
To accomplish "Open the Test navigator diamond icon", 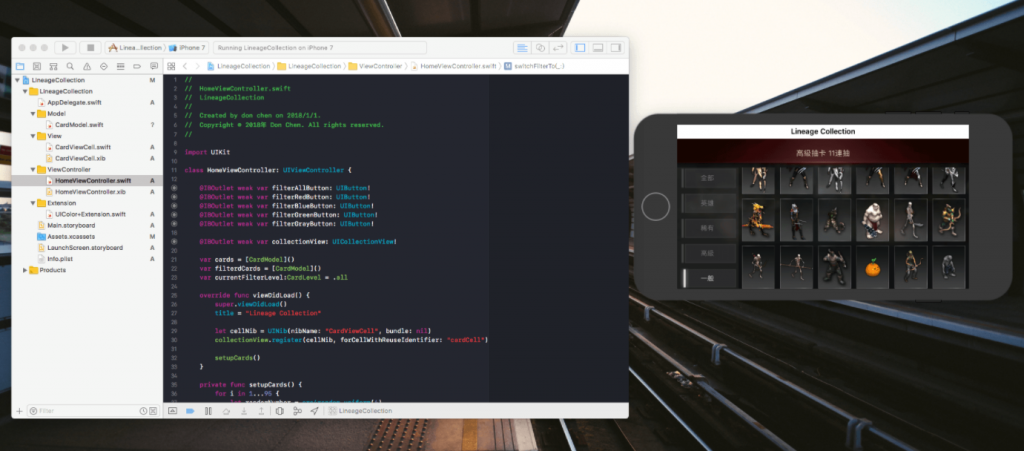I will (104, 67).
